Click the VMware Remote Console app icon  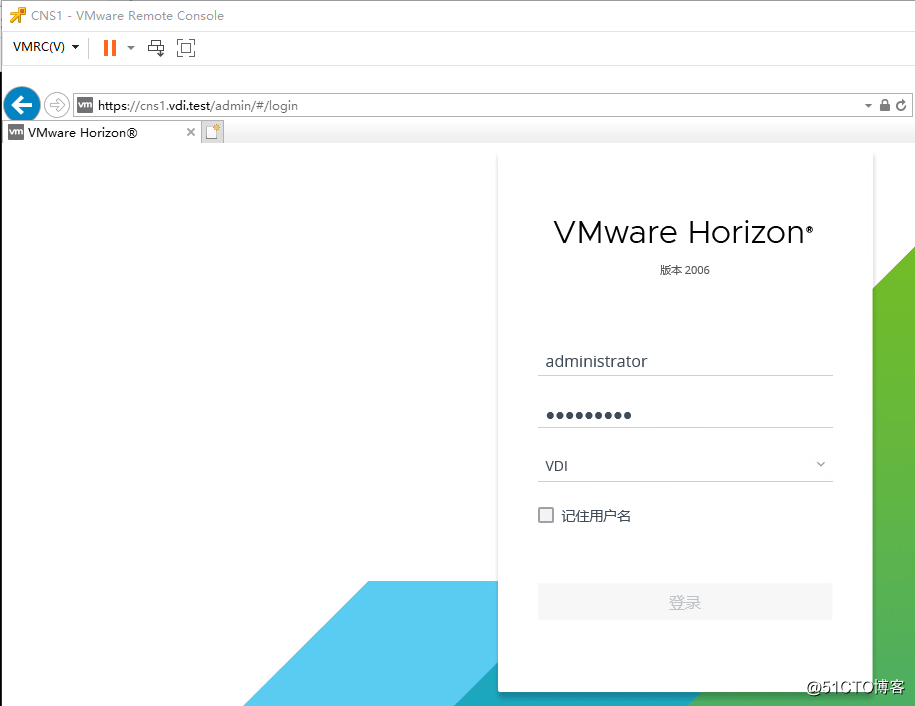(18, 15)
